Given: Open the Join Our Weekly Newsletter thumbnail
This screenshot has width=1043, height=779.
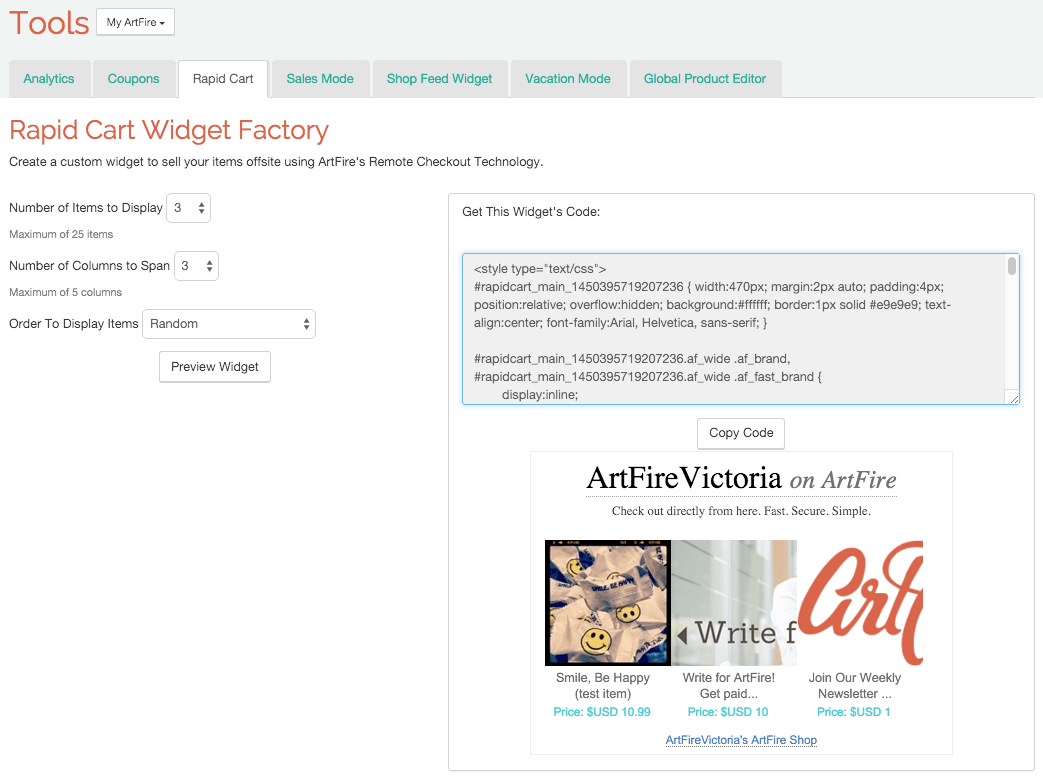Looking at the screenshot, I should 860,603.
